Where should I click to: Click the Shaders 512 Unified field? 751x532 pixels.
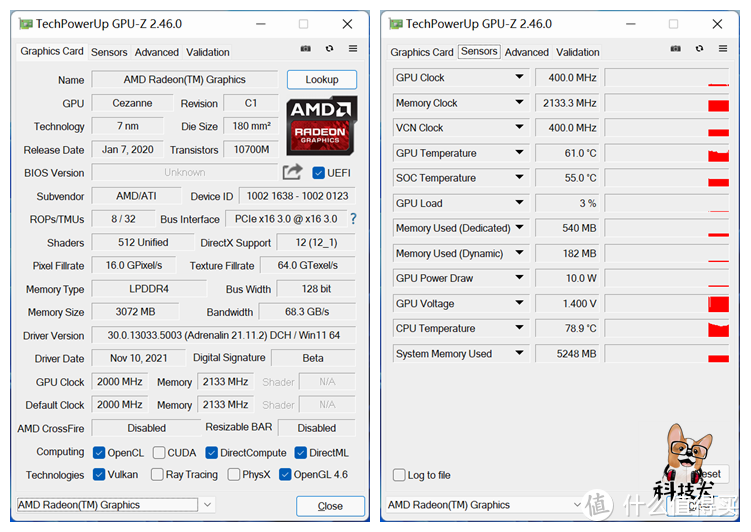click(143, 242)
